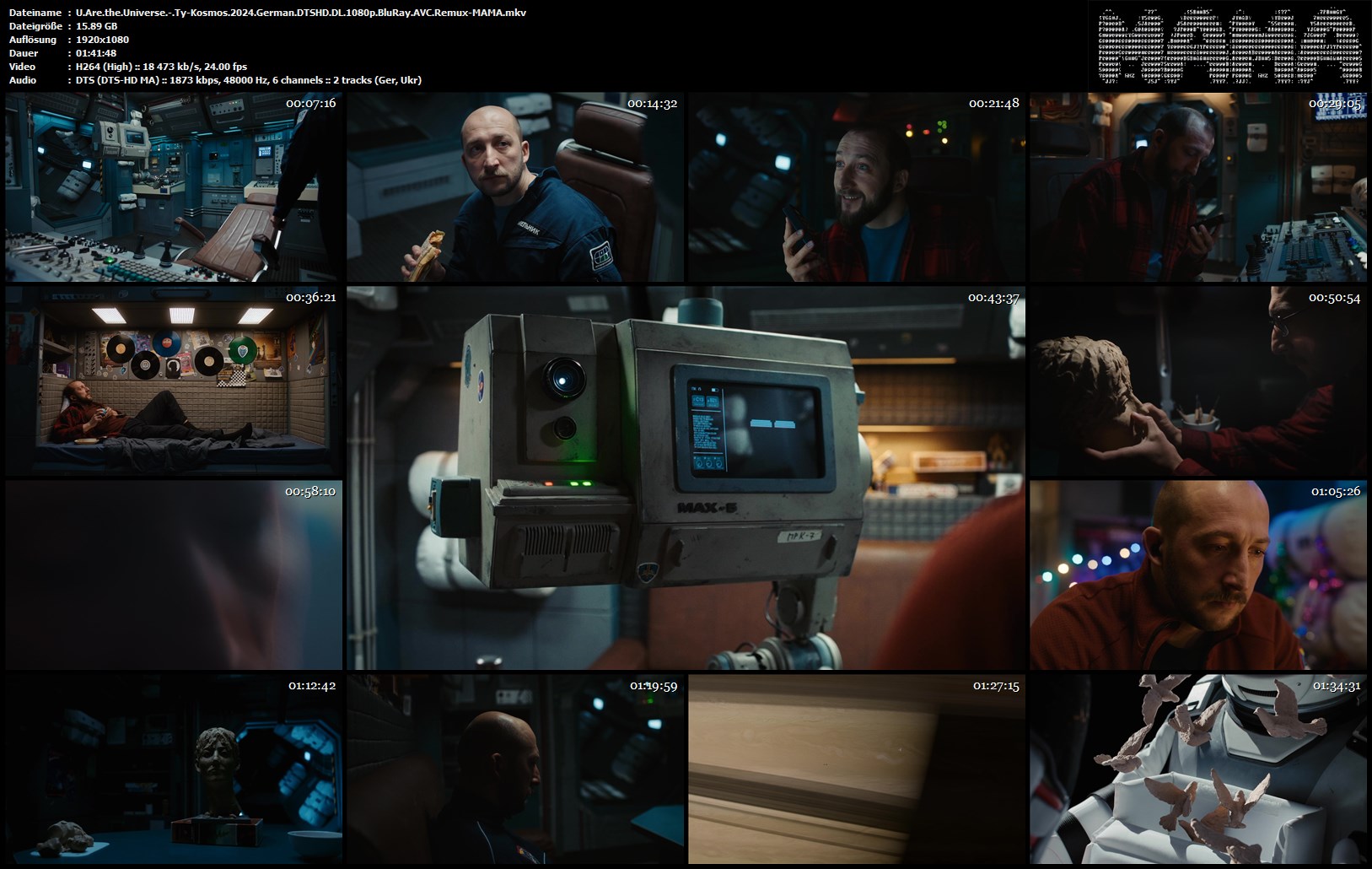
Task: Click the ASCII art logo in header
Action: pos(1231,46)
